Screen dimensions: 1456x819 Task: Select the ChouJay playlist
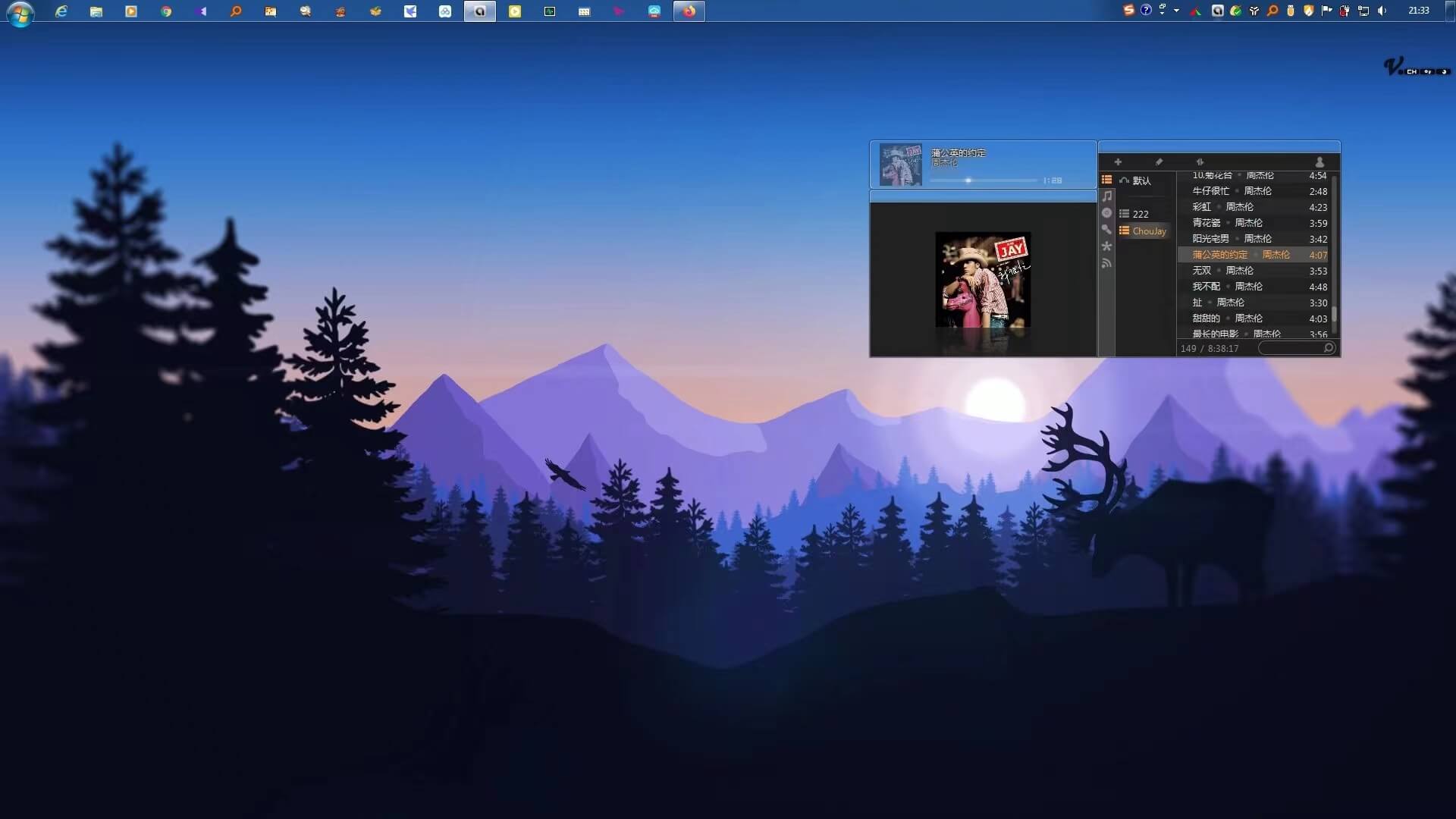tap(1144, 231)
